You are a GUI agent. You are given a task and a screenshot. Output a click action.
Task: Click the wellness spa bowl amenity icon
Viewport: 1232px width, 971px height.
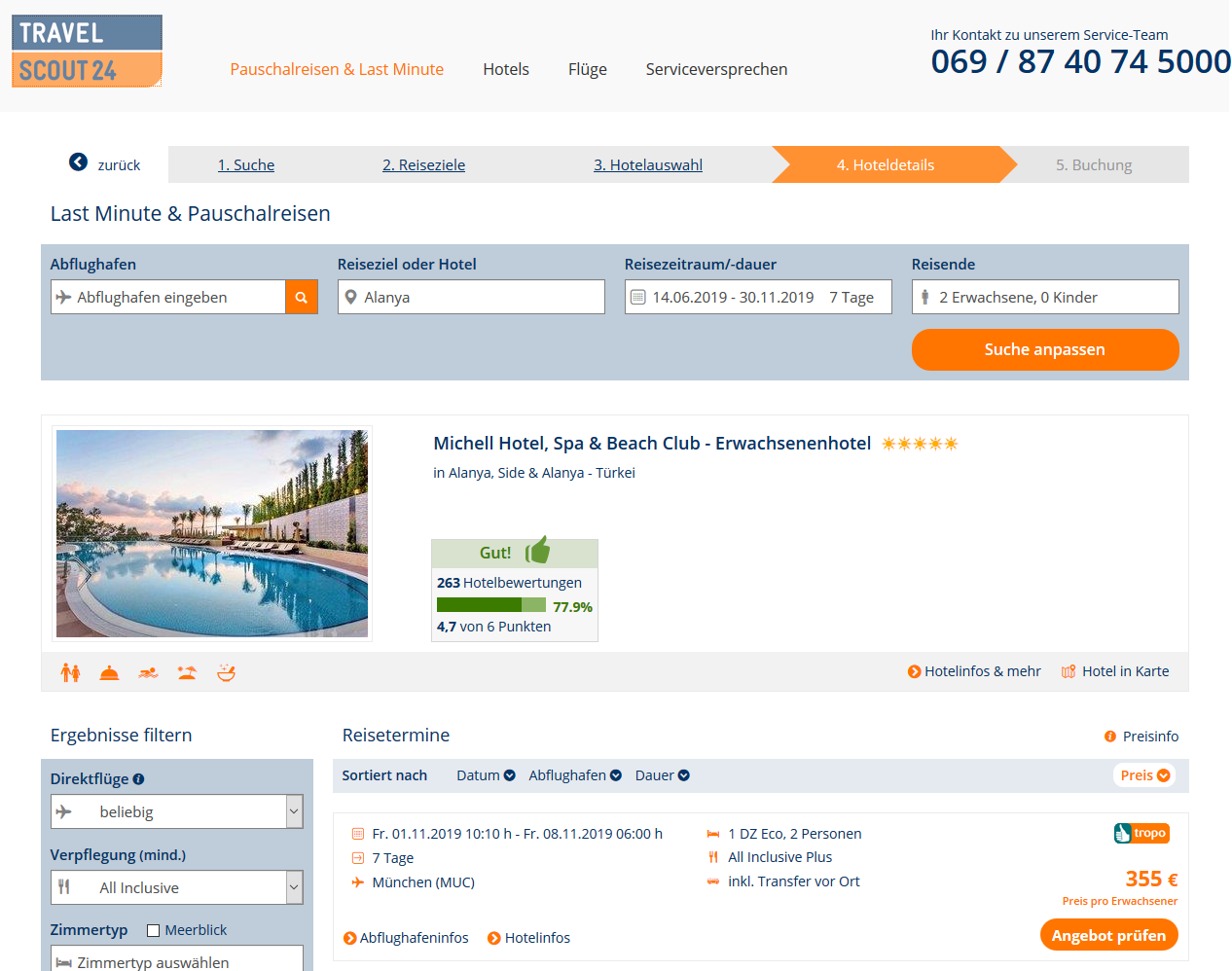tap(226, 672)
